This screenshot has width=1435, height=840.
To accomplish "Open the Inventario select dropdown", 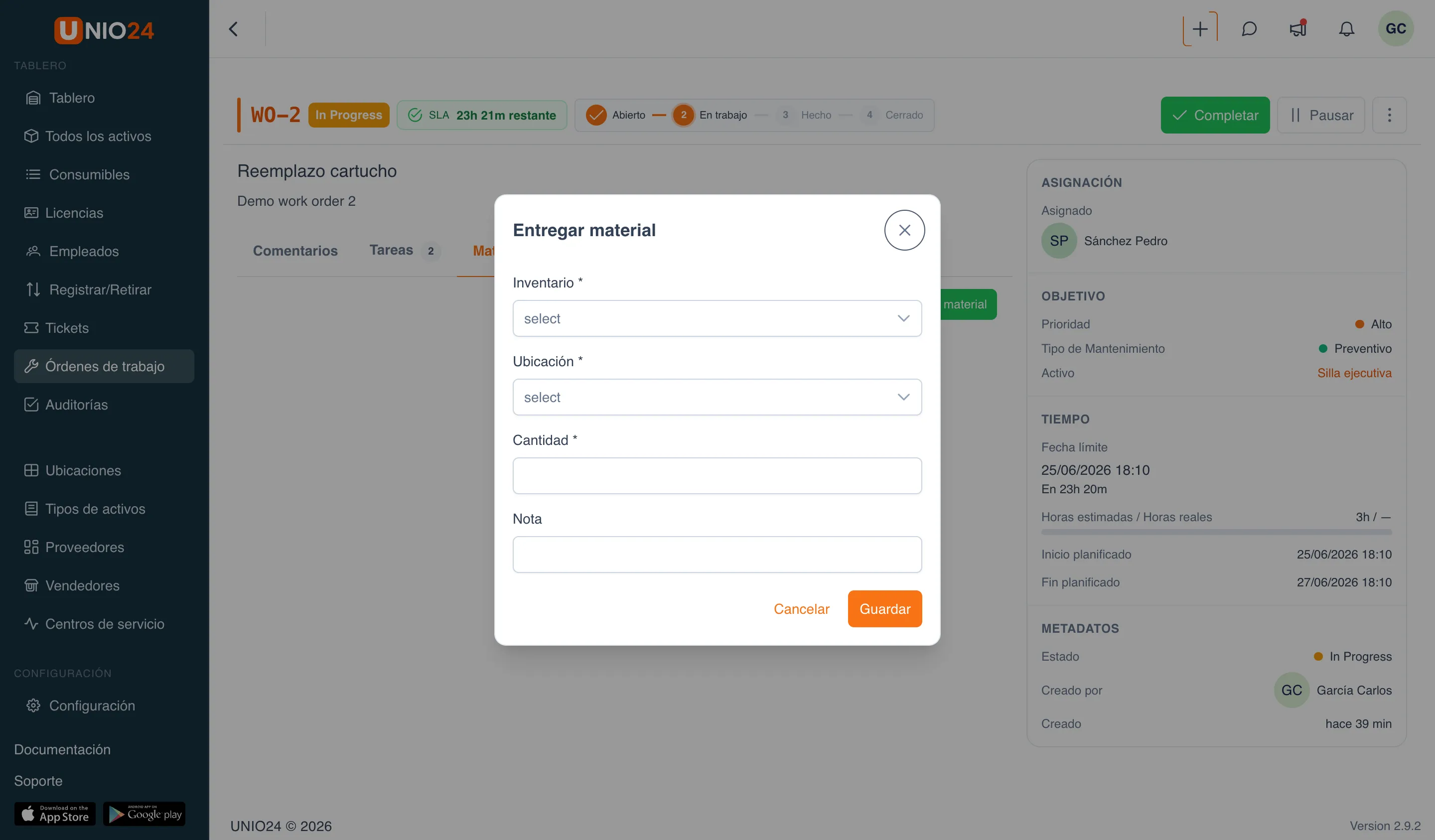I will click(x=717, y=318).
